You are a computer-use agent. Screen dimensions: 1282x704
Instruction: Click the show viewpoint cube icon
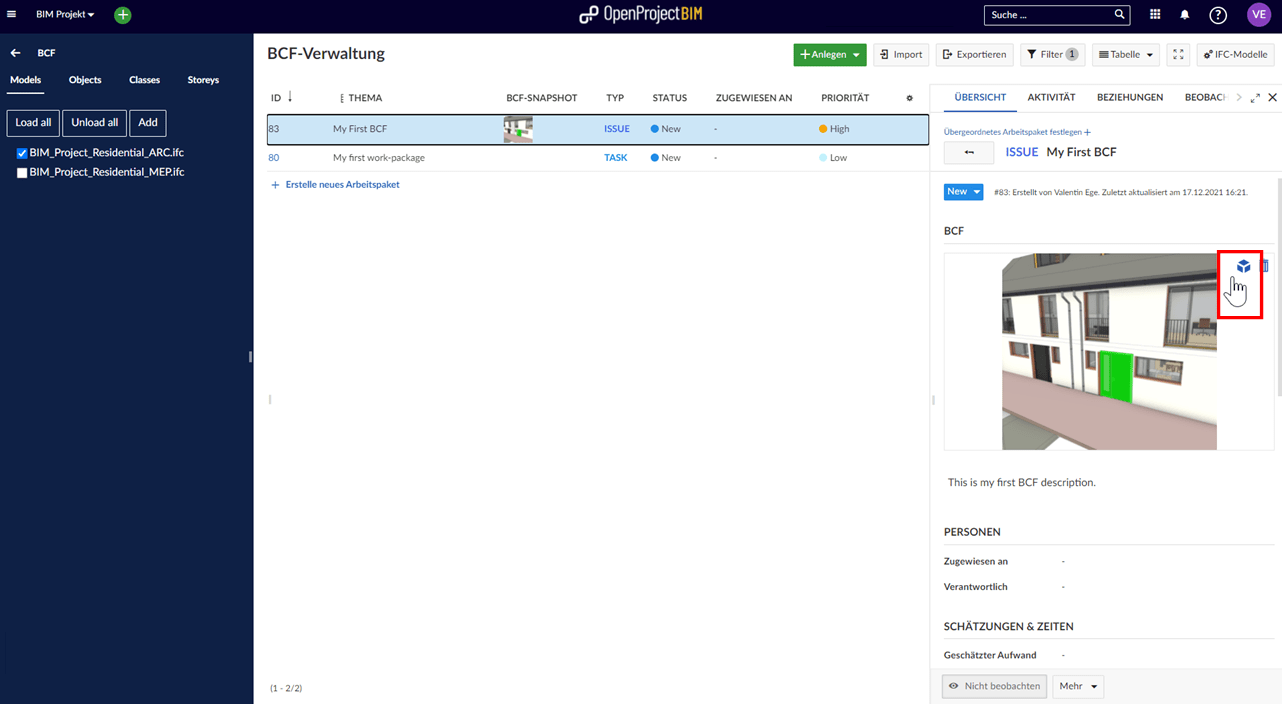click(x=1243, y=267)
